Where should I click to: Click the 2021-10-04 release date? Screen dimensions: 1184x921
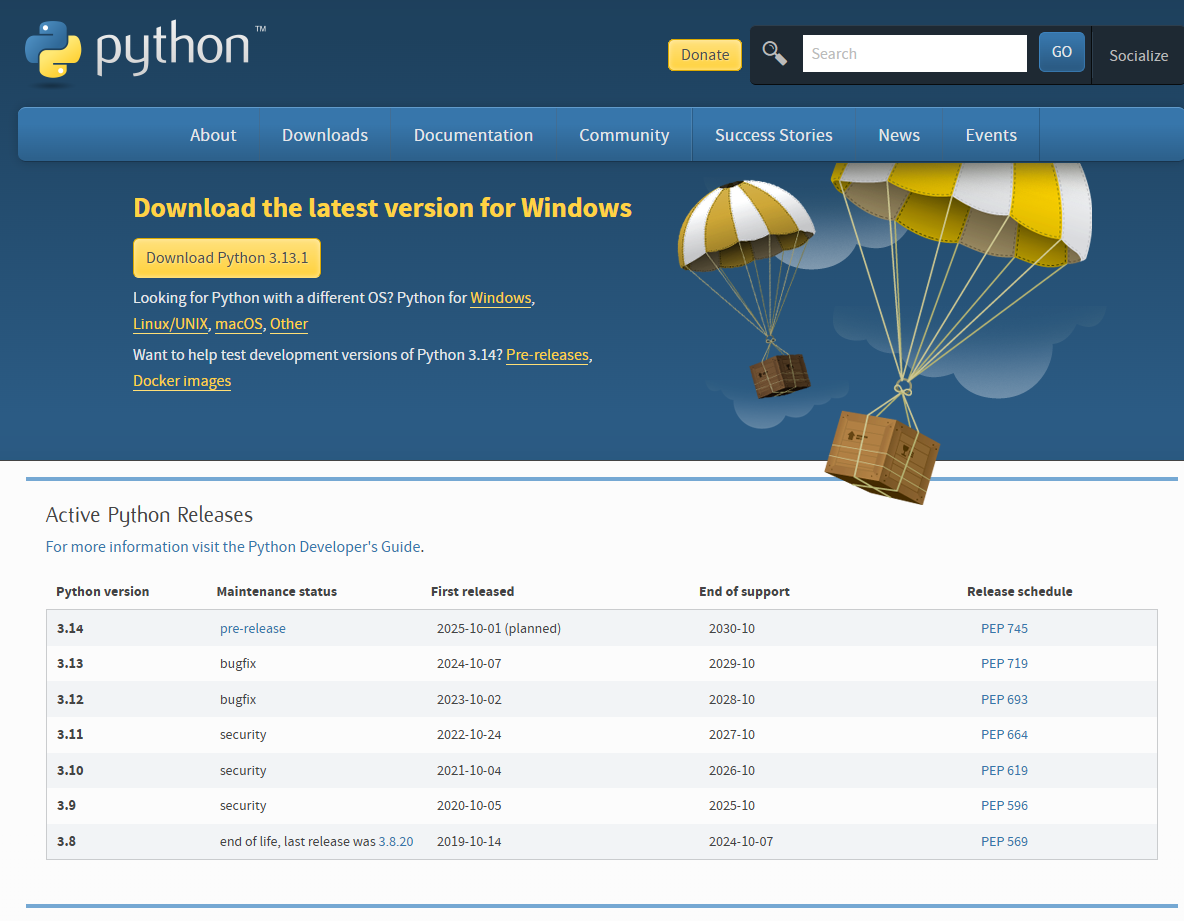tap(469, 770)
